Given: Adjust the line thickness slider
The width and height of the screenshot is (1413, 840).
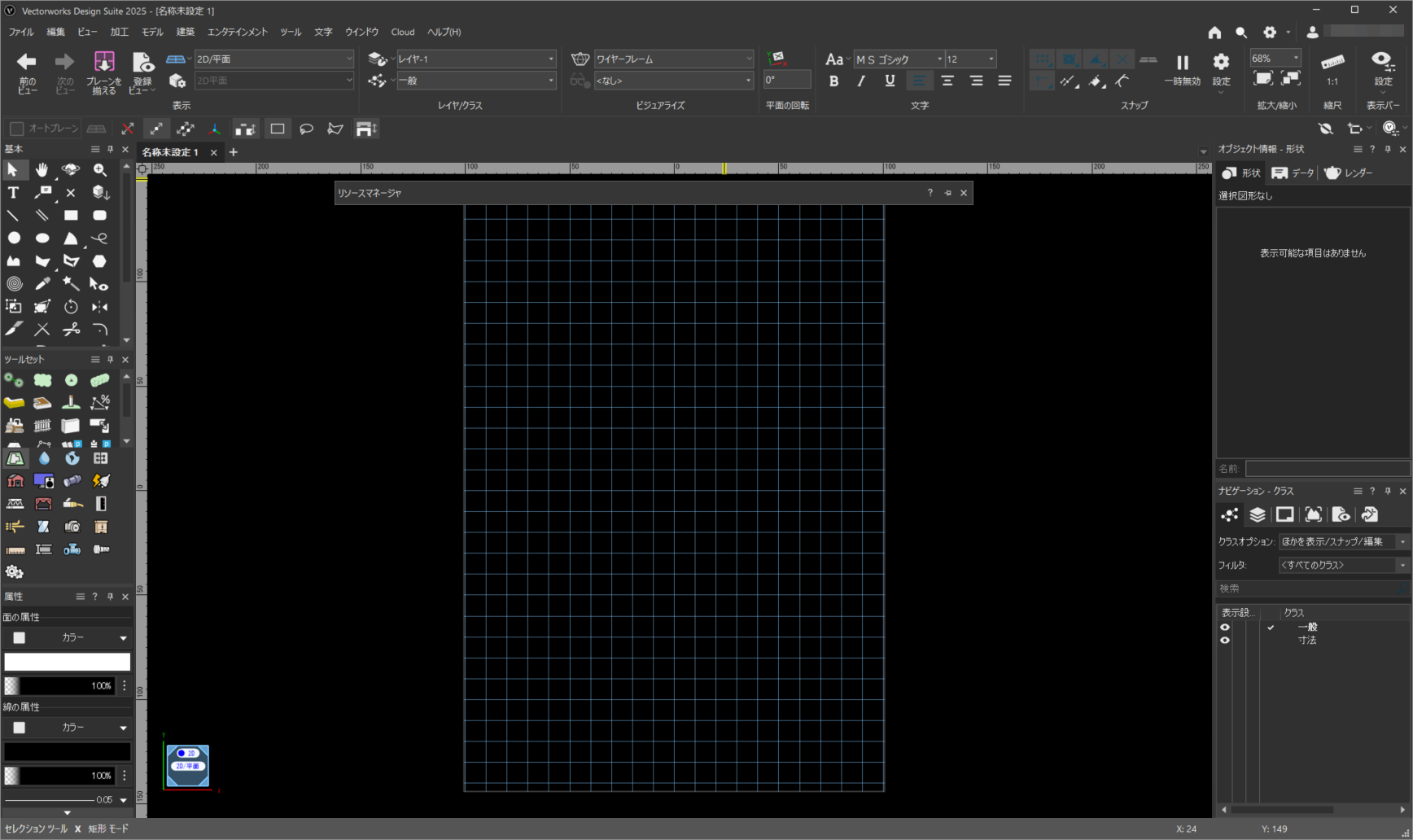Looking at the screenshot, I should (x=49, y=800).
